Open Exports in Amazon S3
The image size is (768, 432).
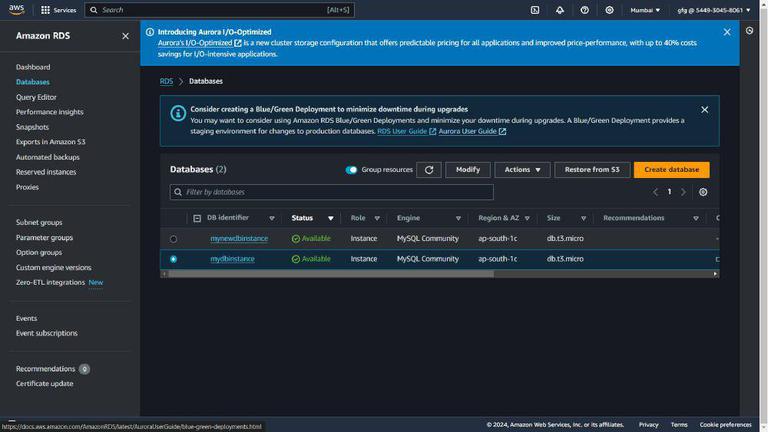click(50, 142)
